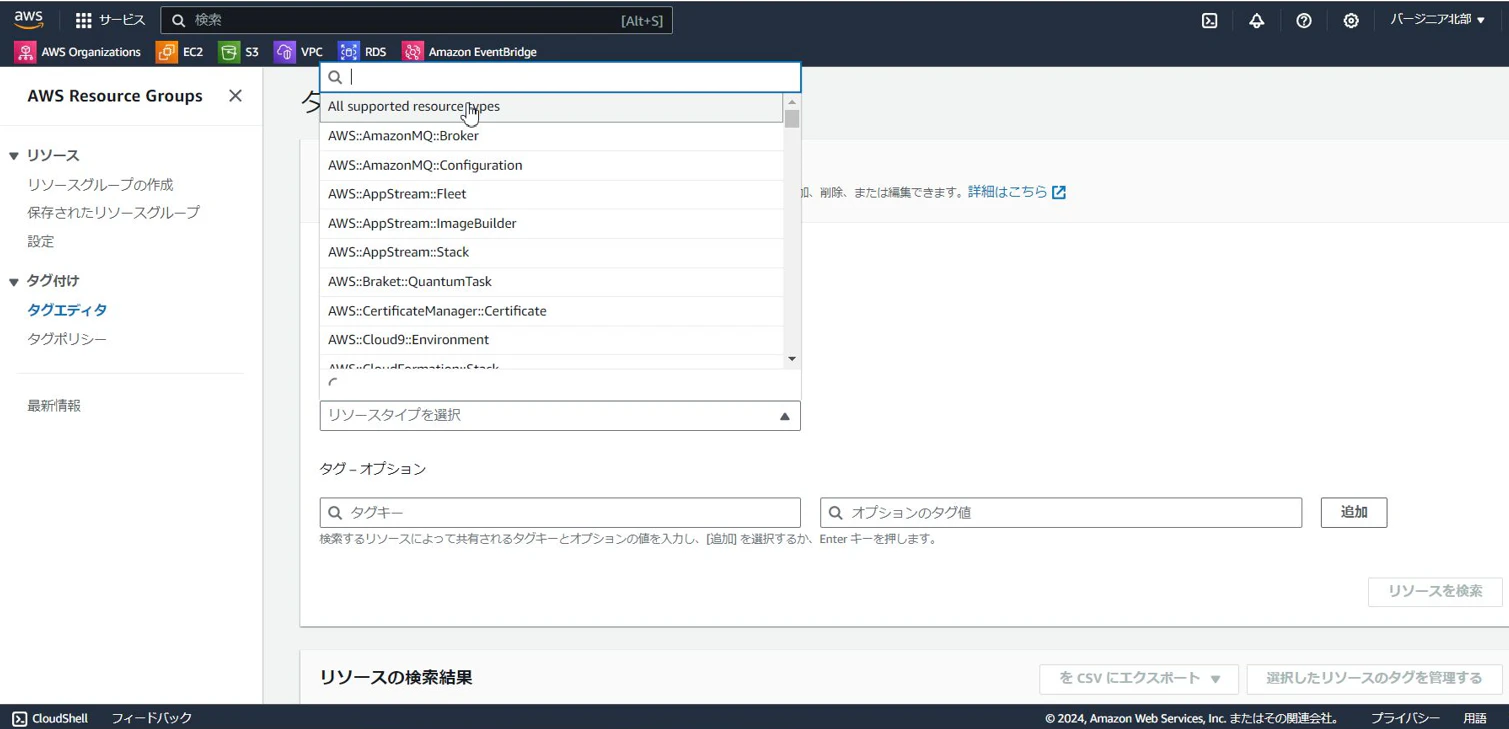Select AWS::Braket::QuantumTask from the list
Screen dimensions: 1509x729
coord(551,282)
